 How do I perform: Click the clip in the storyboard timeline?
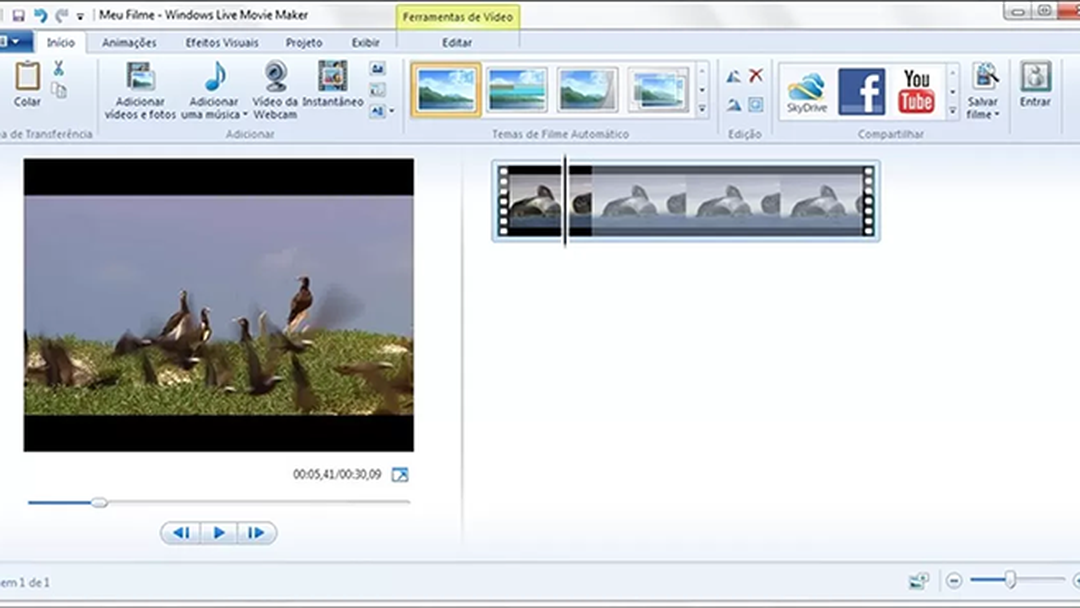pos(686,203)
